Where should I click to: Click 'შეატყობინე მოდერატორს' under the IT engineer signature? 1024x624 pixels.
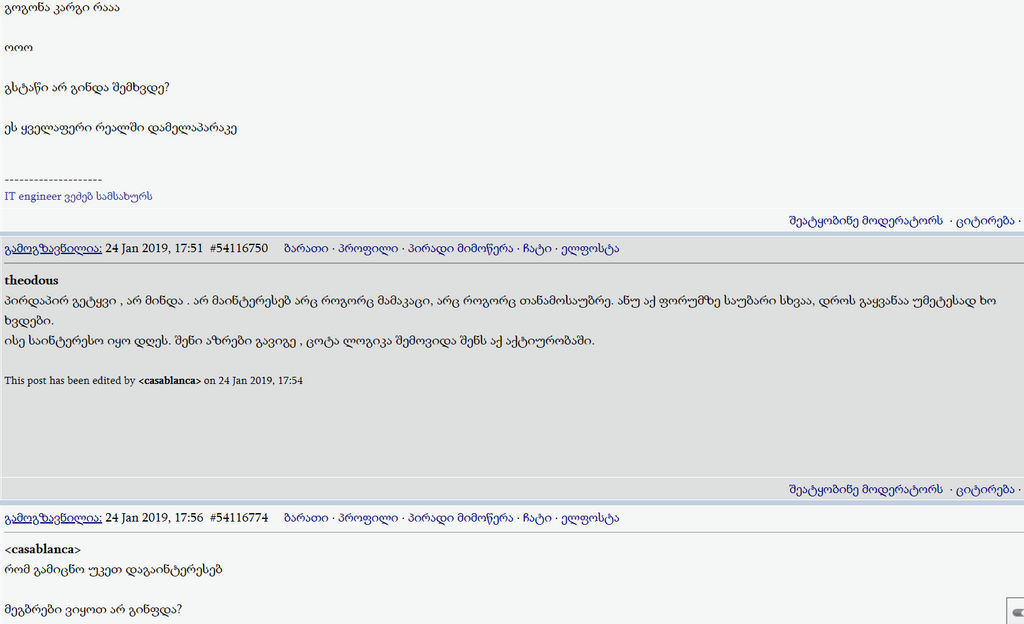click(866, 221)
